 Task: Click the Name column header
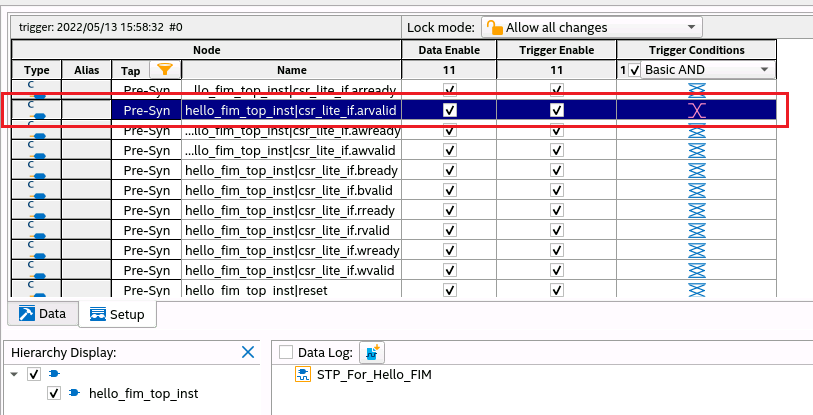[x=291, y=70]
